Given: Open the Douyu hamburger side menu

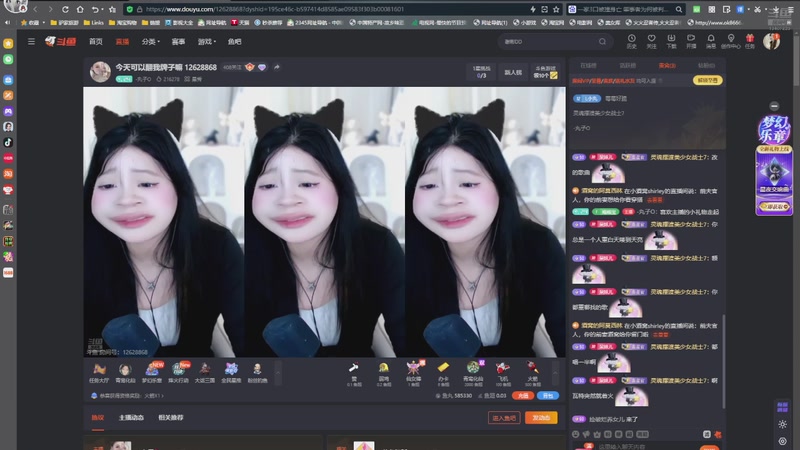Looking at the screenshot, I should pyautogui.click(x=31, y=41).
